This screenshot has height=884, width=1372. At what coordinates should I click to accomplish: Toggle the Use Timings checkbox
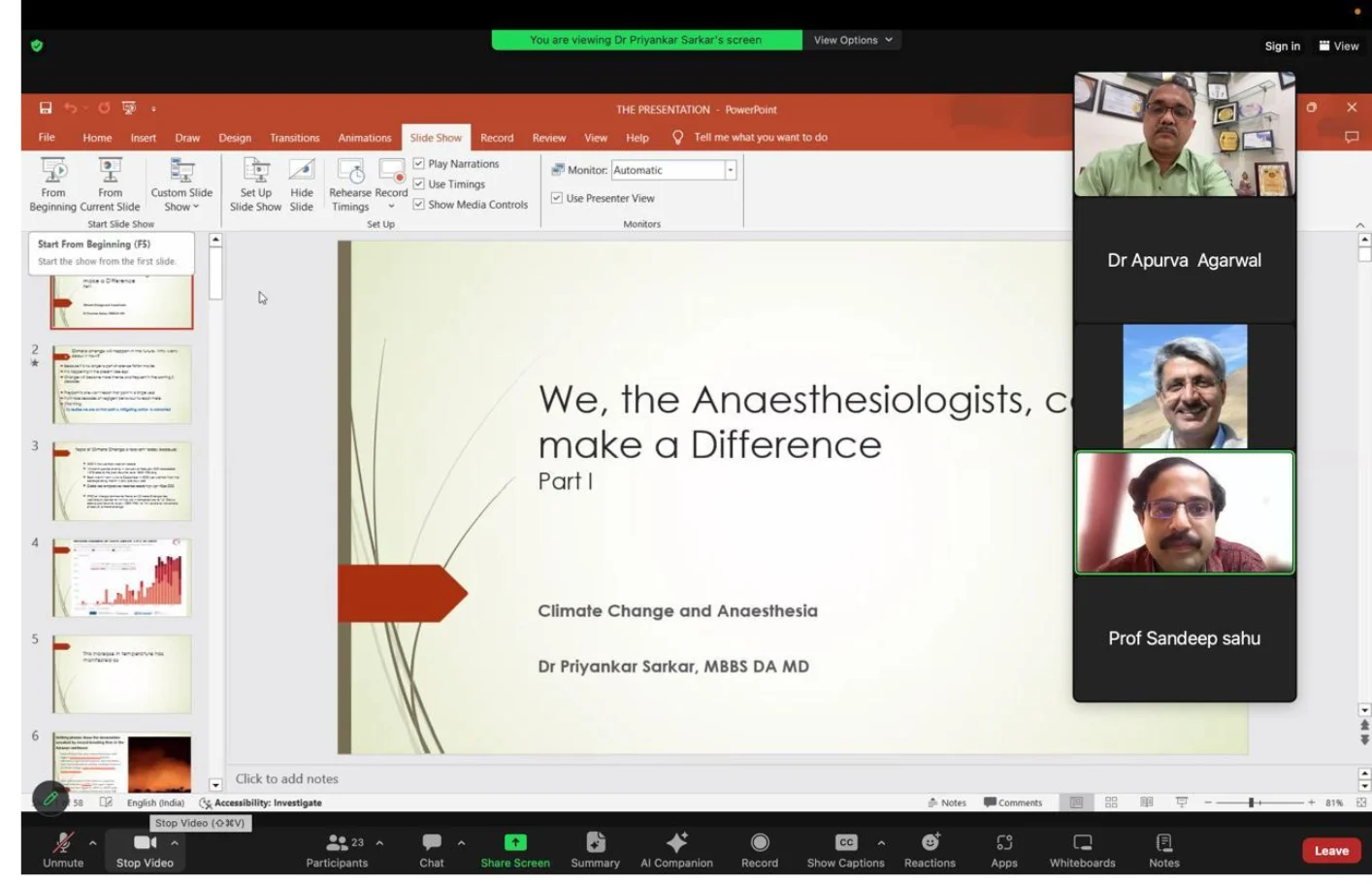click(418, 183)
